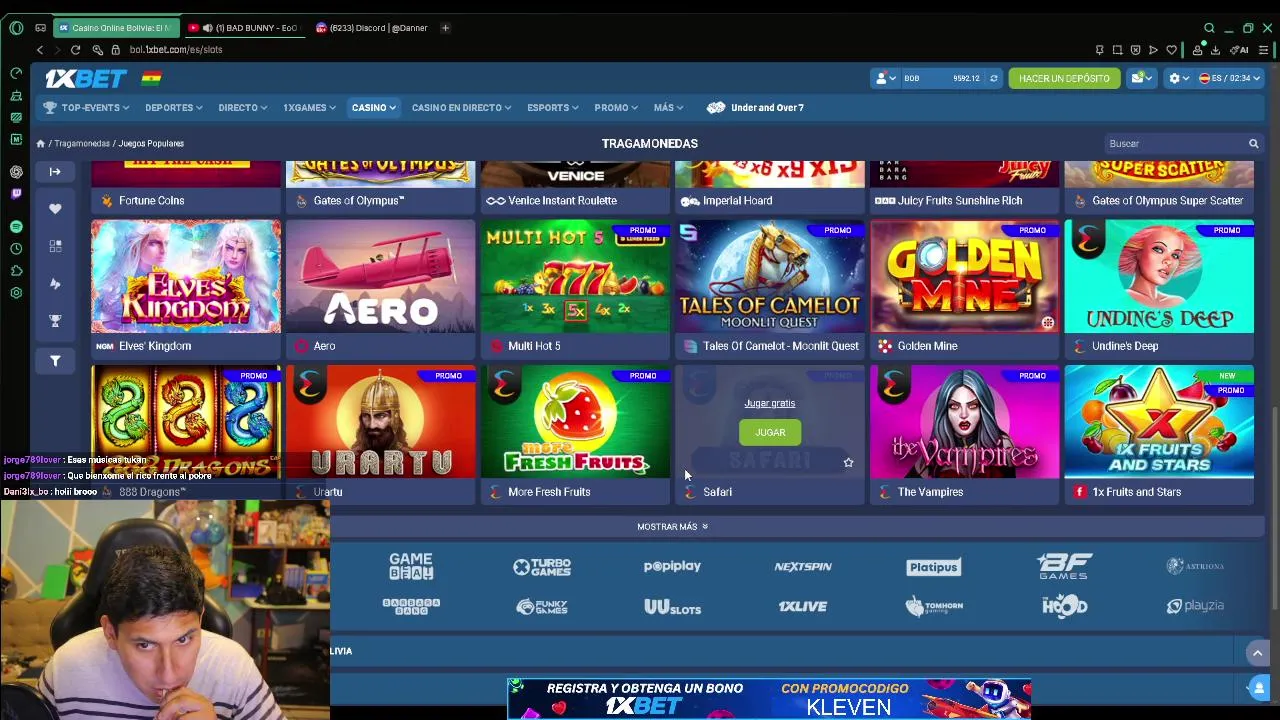Click the home icon in breadcrumb
Image resolution: width=1280 pixels, height=720 pixels.
click(41, 144)
